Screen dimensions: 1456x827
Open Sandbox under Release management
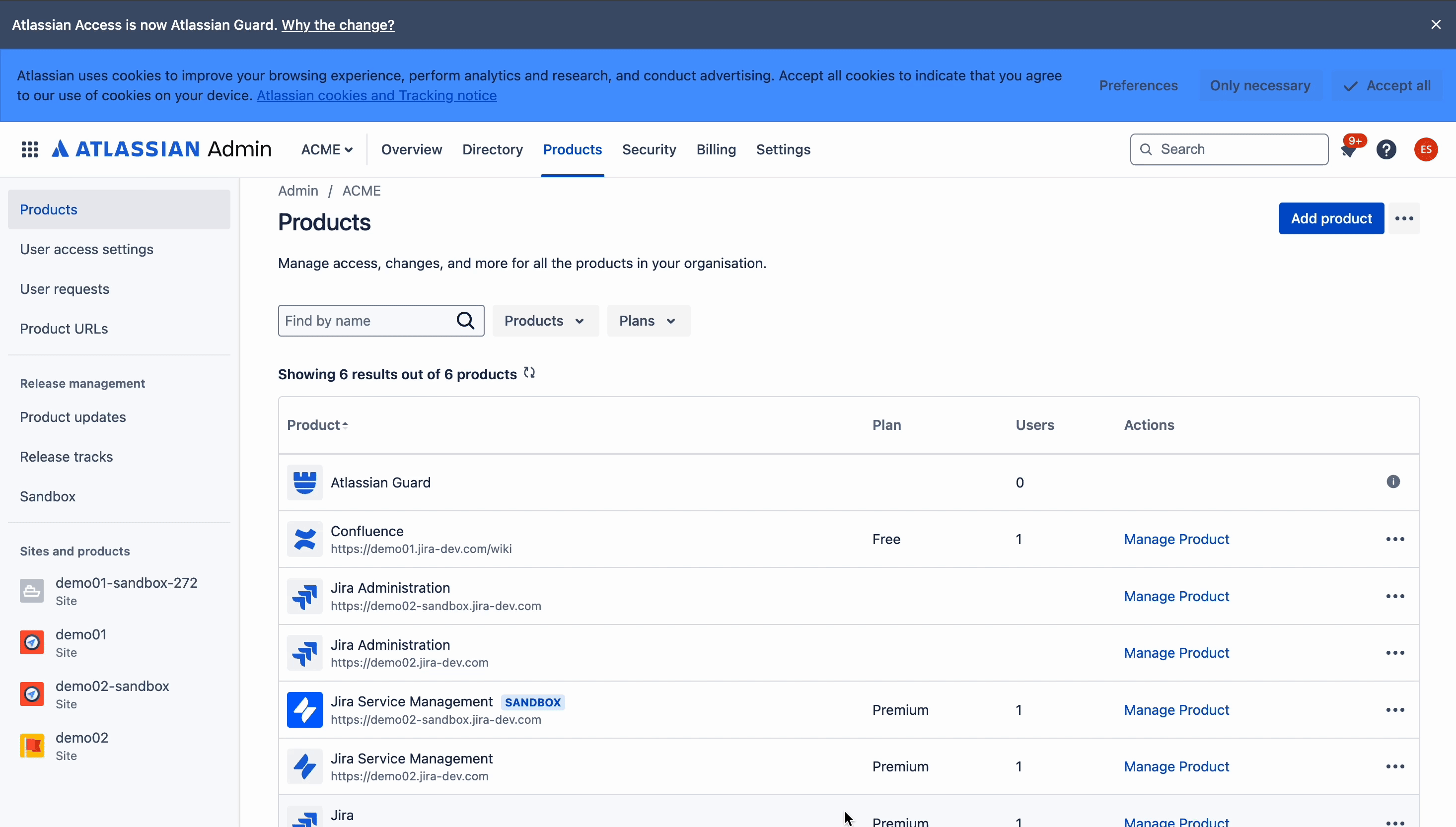point(119,496)
